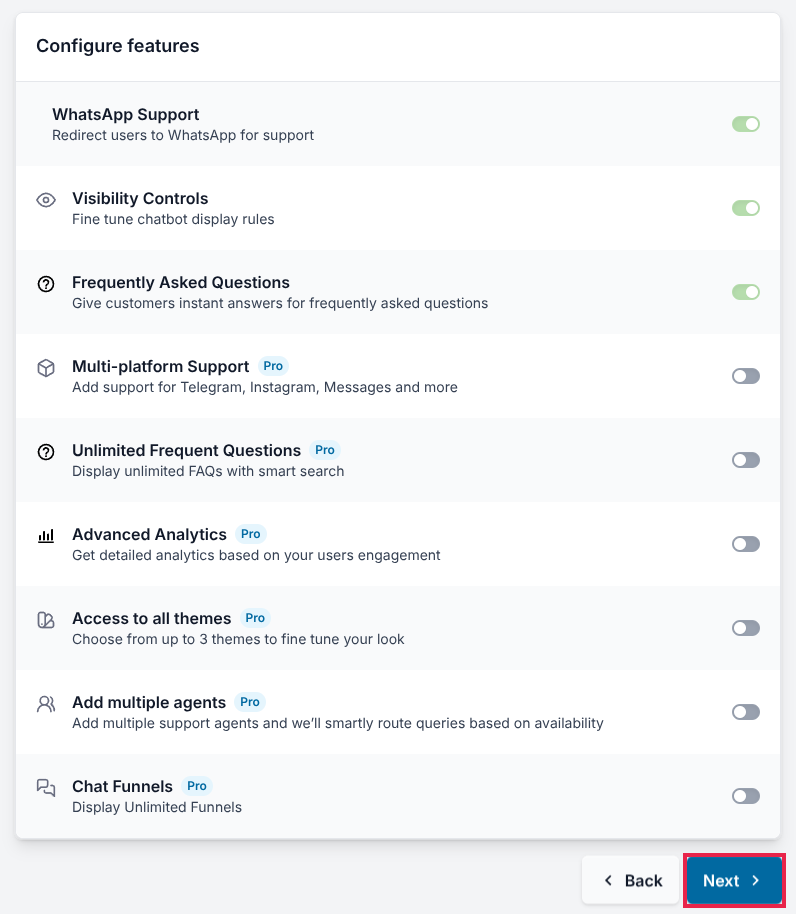Go back with the Back button
Image resolution: width=796 pixels, height=914 pixels.
click(632, 881)
